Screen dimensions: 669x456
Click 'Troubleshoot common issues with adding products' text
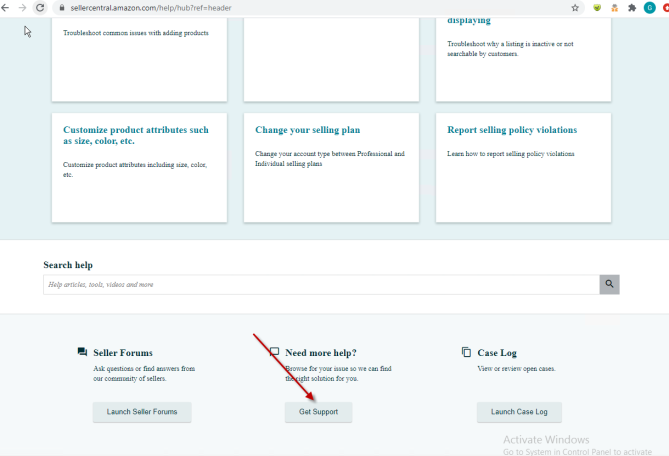coord(136,33)
